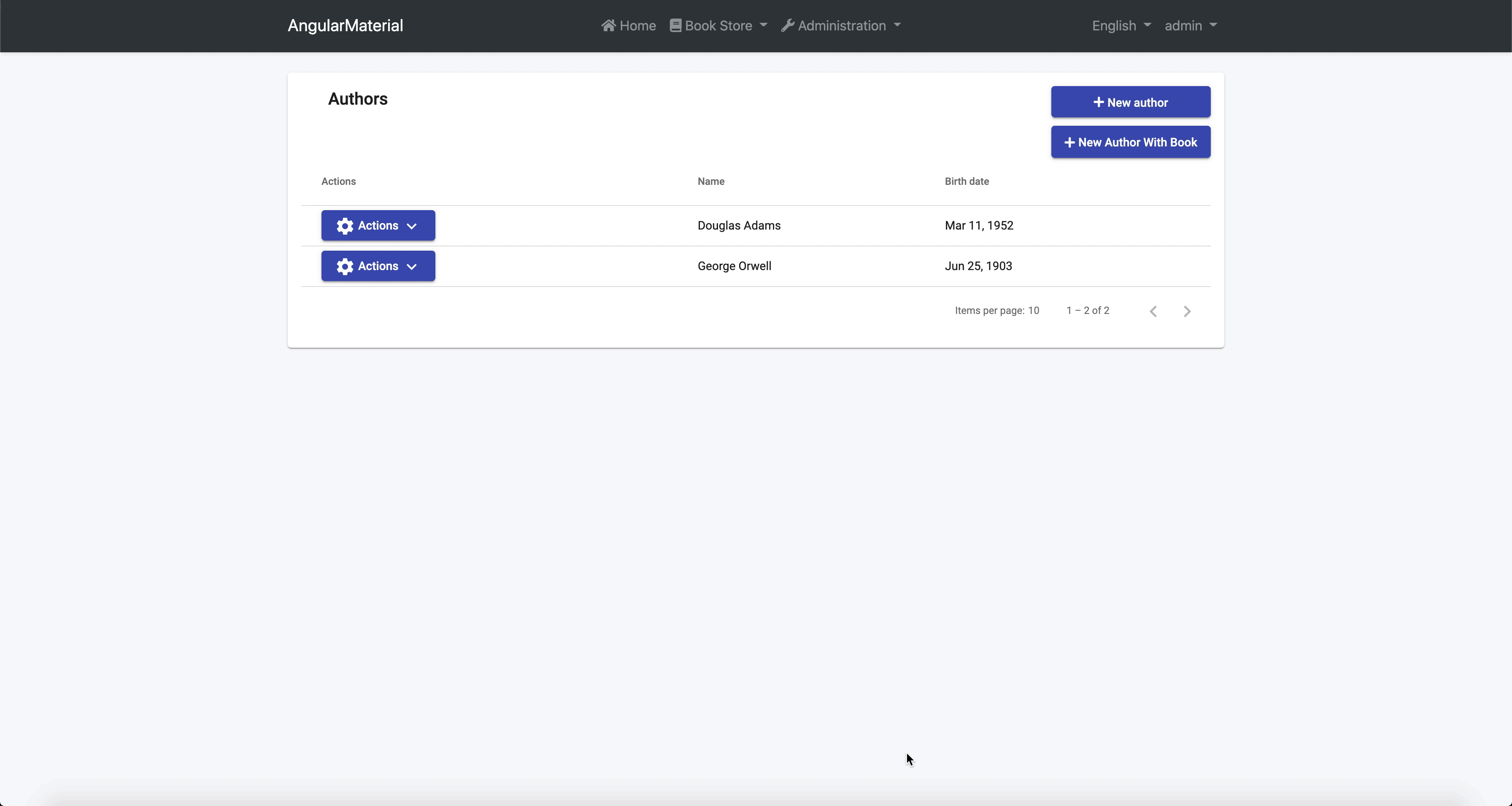Click plus icon on New Author With Book
Viewport: 1512px width, 806px height.
coord(1069,143)
